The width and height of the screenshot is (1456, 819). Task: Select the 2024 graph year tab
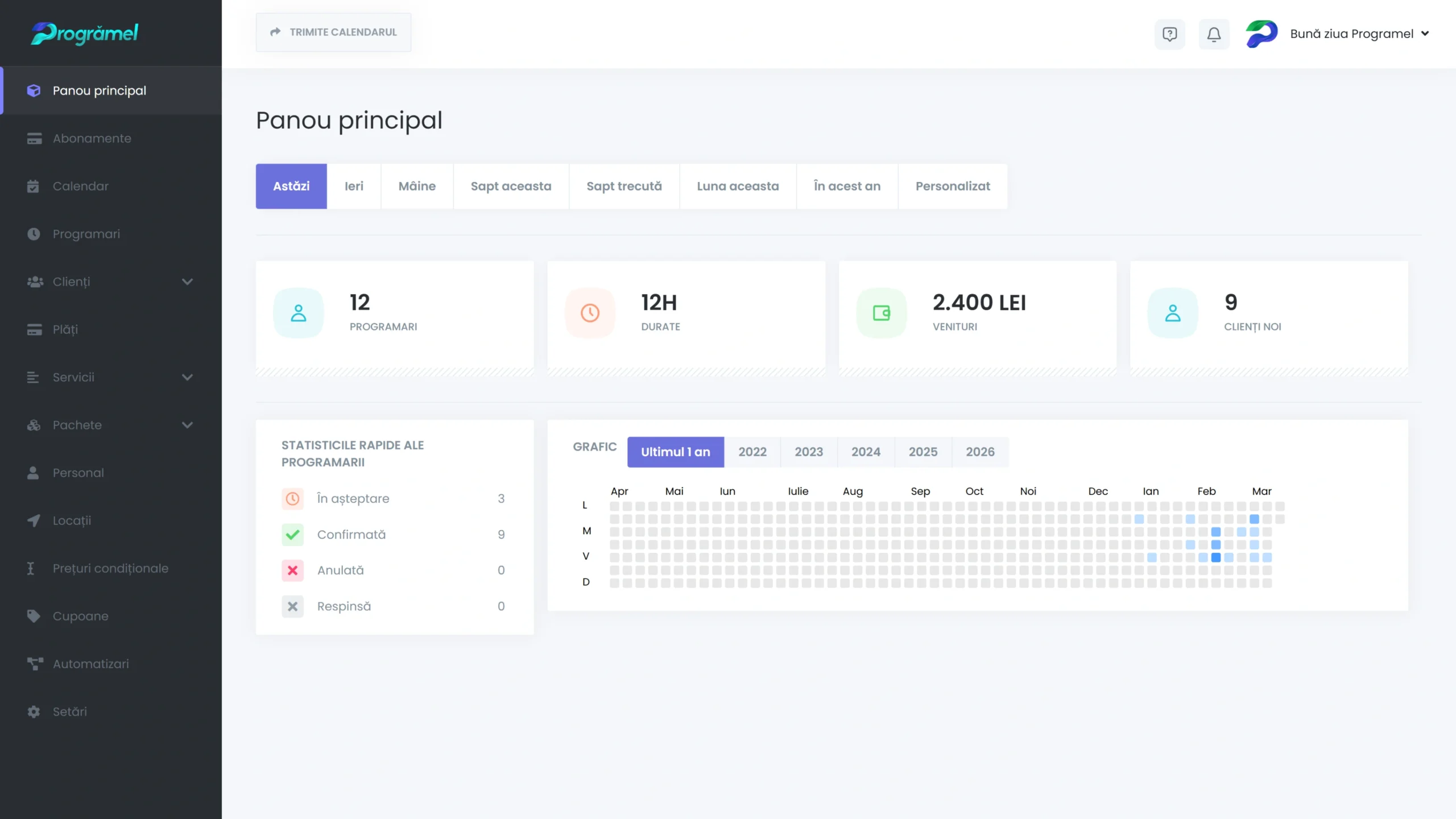click(866, 452)
